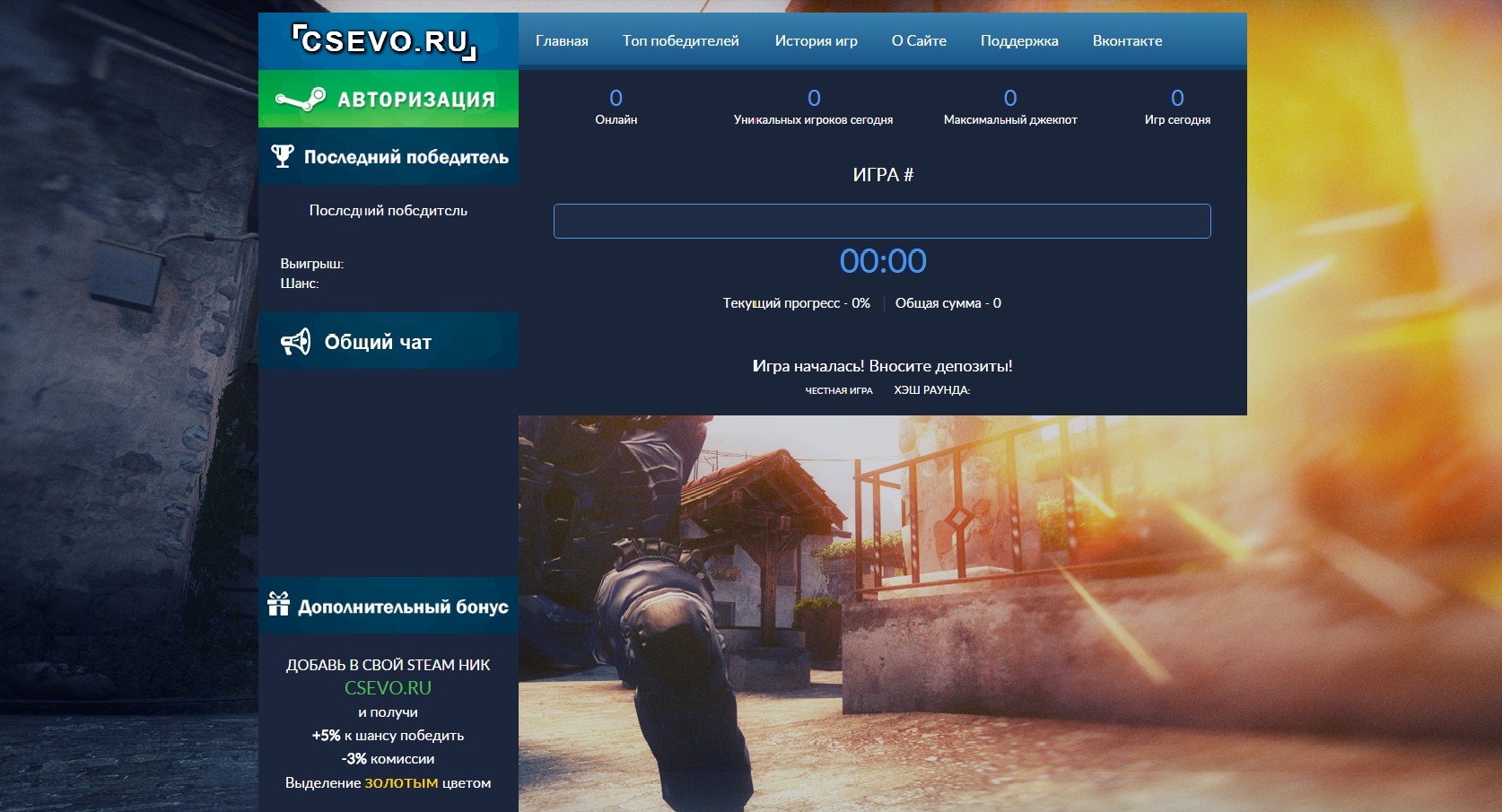
Task: Go to История игр
Action: click(816, 41)
